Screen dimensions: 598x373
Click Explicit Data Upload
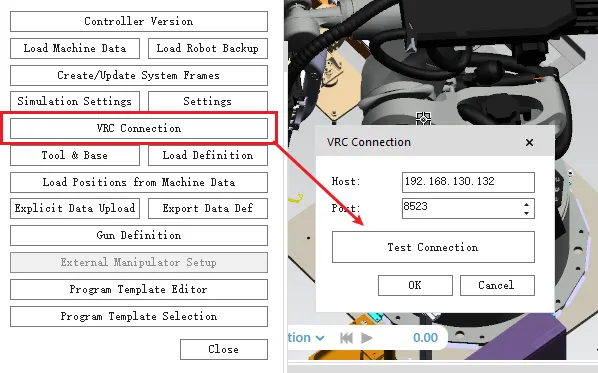(x=75, y=209)
